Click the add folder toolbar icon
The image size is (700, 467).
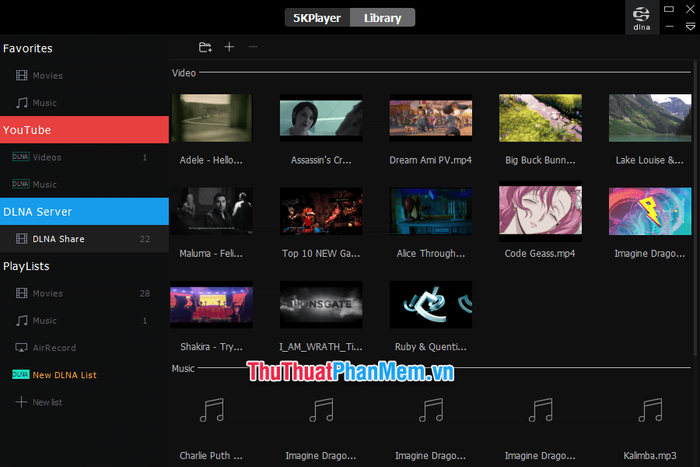click(x=205, y=47)
